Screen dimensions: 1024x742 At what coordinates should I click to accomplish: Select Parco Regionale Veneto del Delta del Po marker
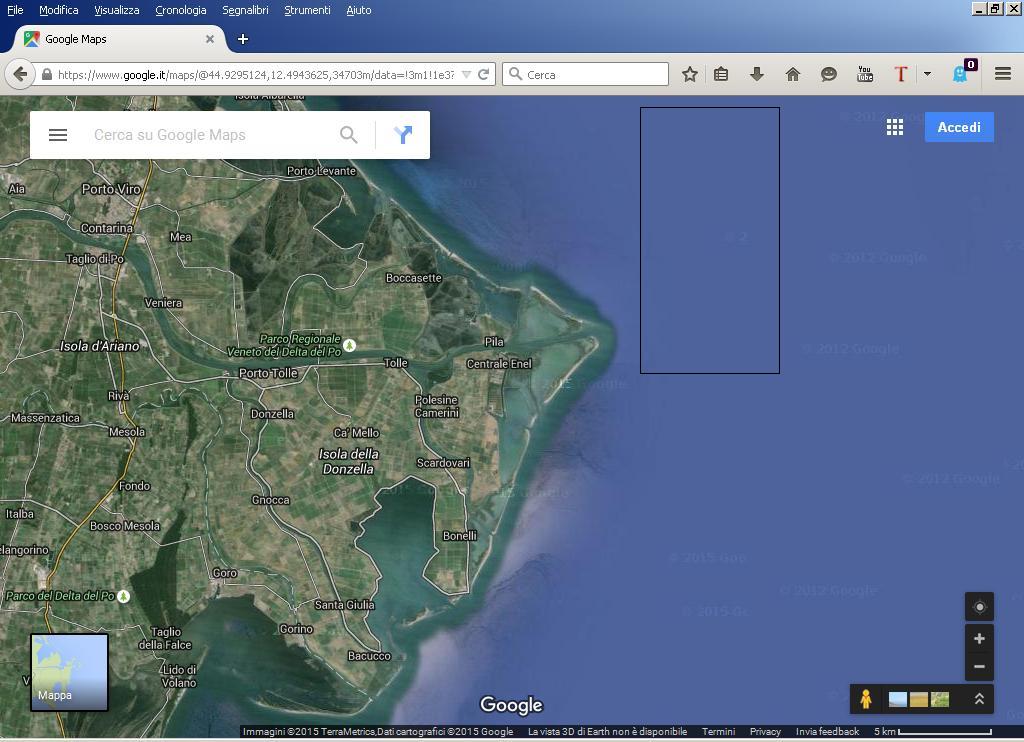(349, 345)
